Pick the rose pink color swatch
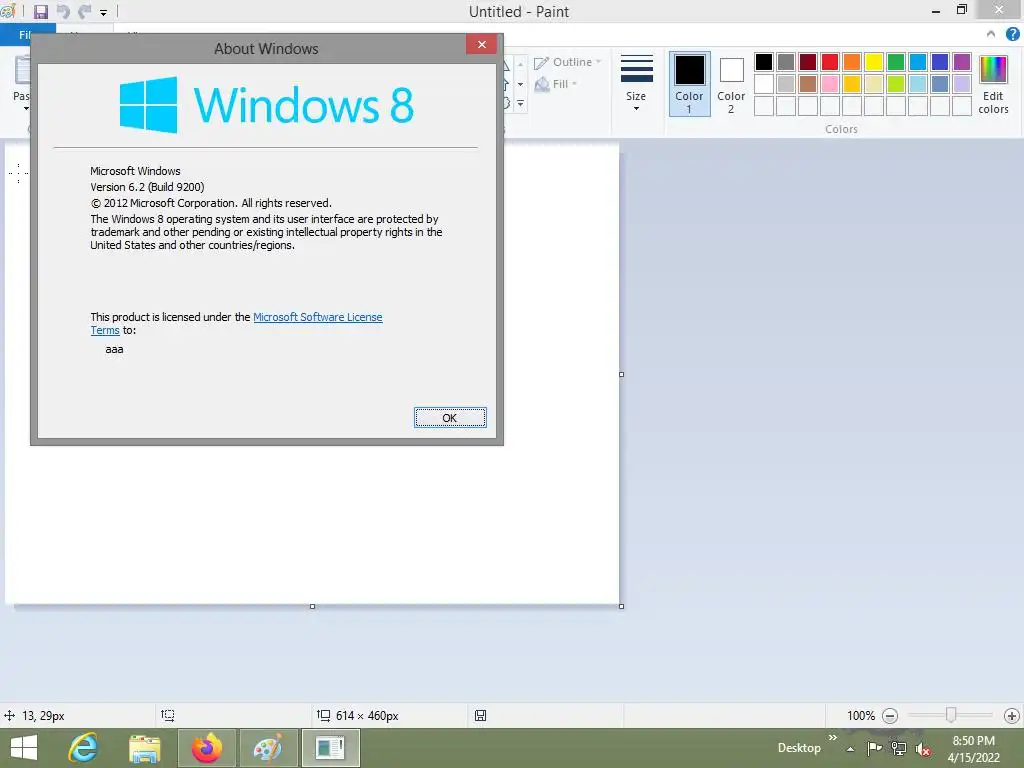Viewport: 1024px width, 768px height. pos(829,84)
